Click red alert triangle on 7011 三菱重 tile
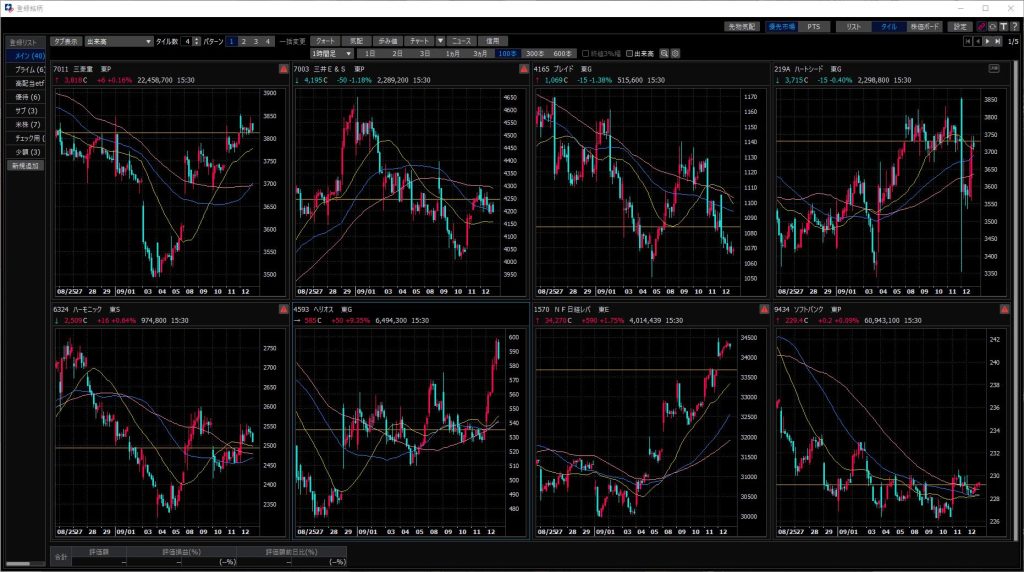Screen dimensions: 1024x572 pyautogui.click(x=283, y=69)
